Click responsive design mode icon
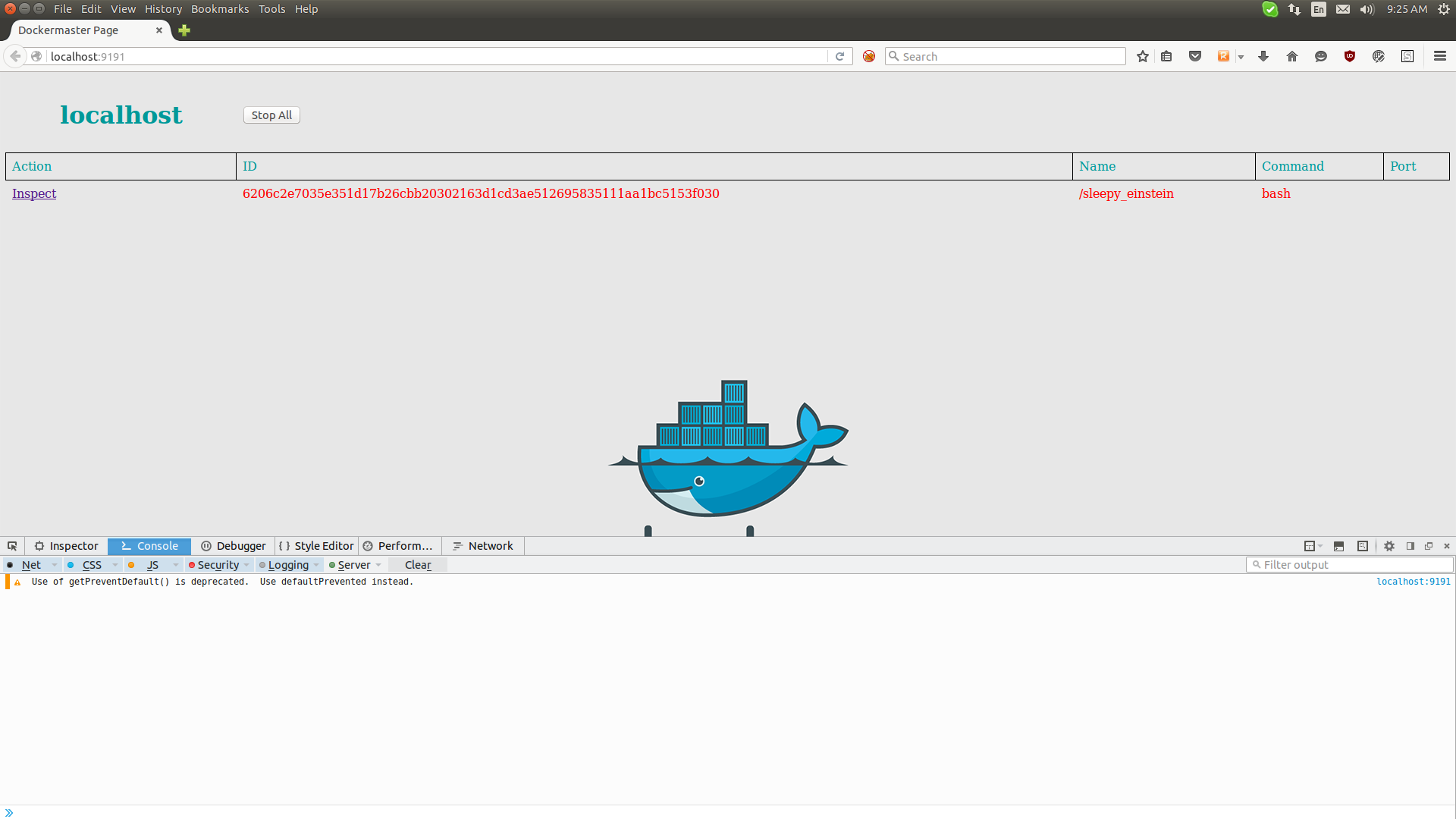This screenshot has width=1456, height=819. 1363,546
